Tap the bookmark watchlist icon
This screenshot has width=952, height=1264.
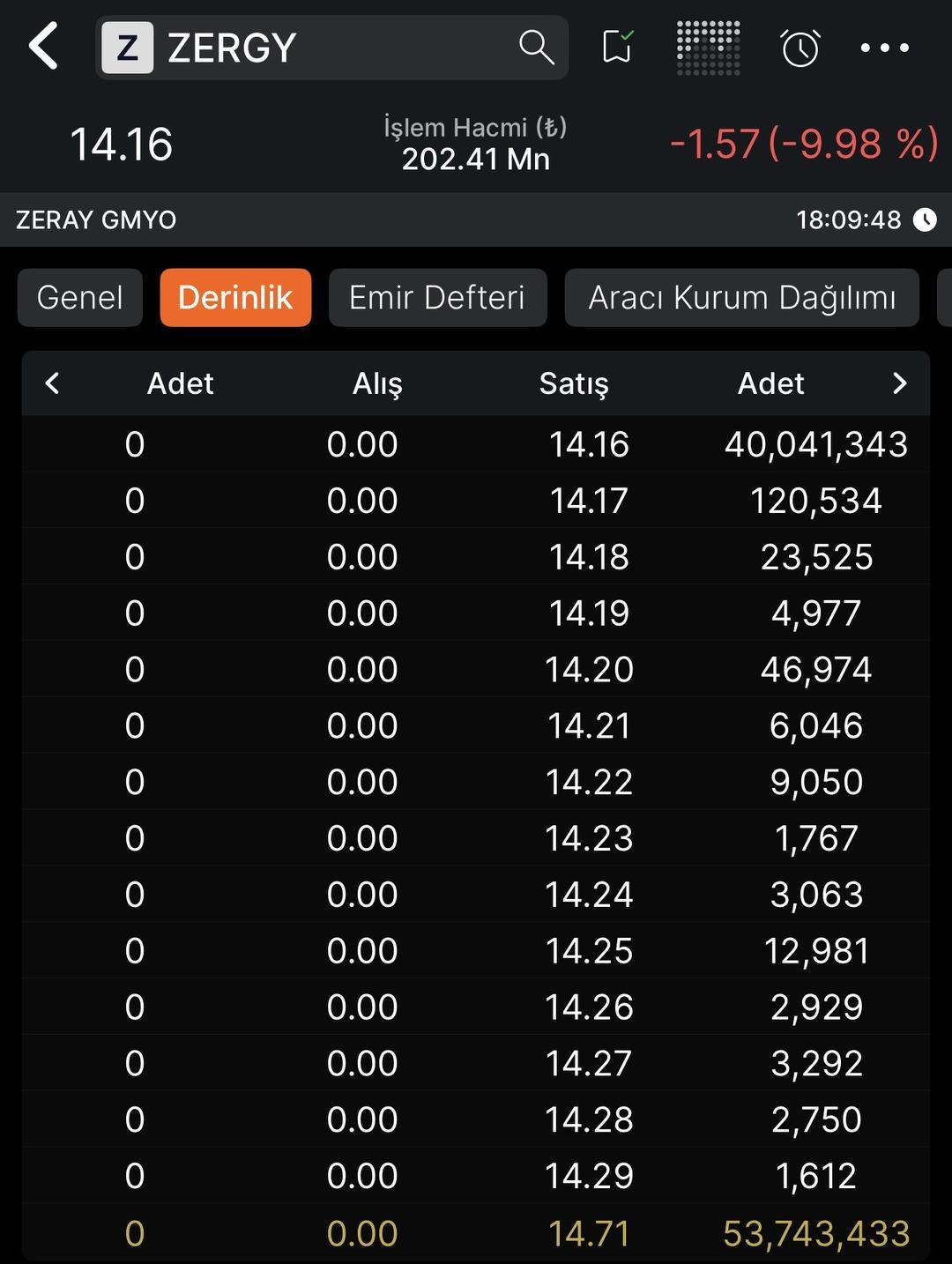pyautogui.click(x=617, y=47)
